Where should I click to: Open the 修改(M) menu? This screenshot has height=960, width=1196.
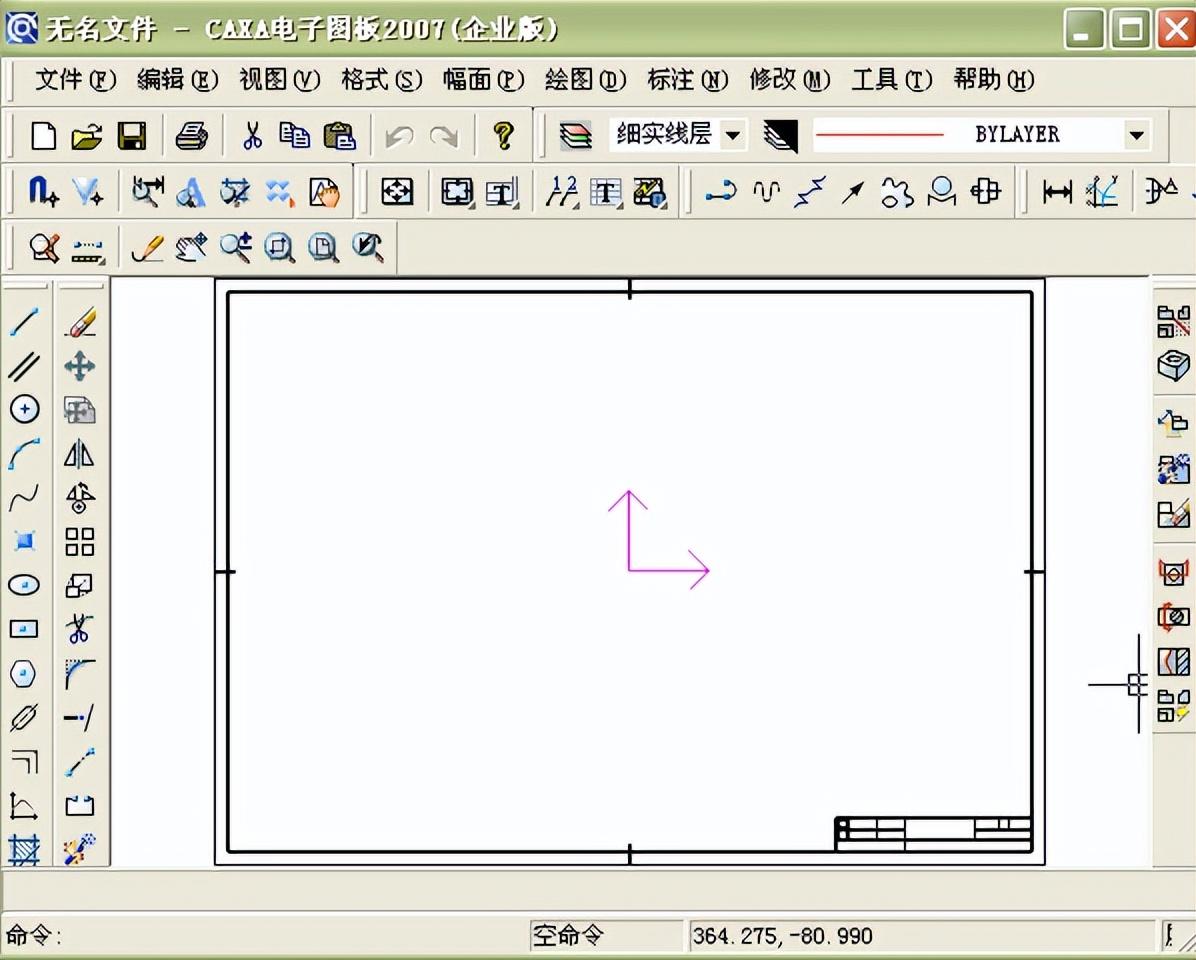click(x=789, y=79)
